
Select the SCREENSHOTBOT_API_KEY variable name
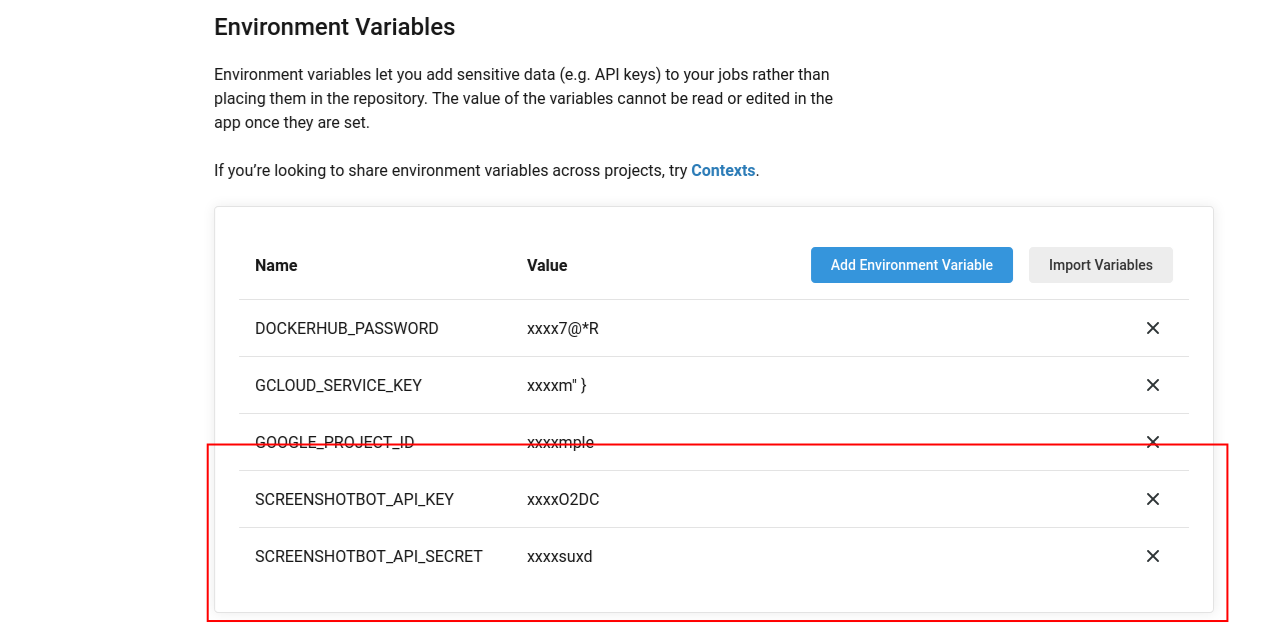pyautogui.click(x=355, y=499)
